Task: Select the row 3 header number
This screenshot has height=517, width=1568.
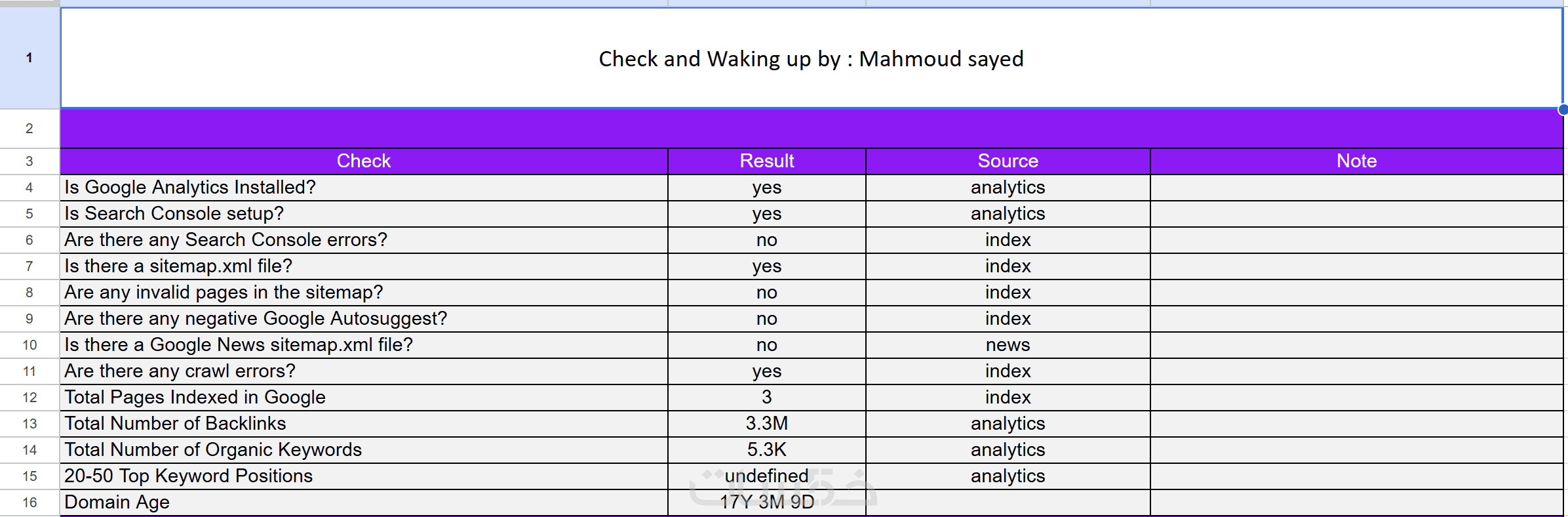Action: (x=29, y=161)
